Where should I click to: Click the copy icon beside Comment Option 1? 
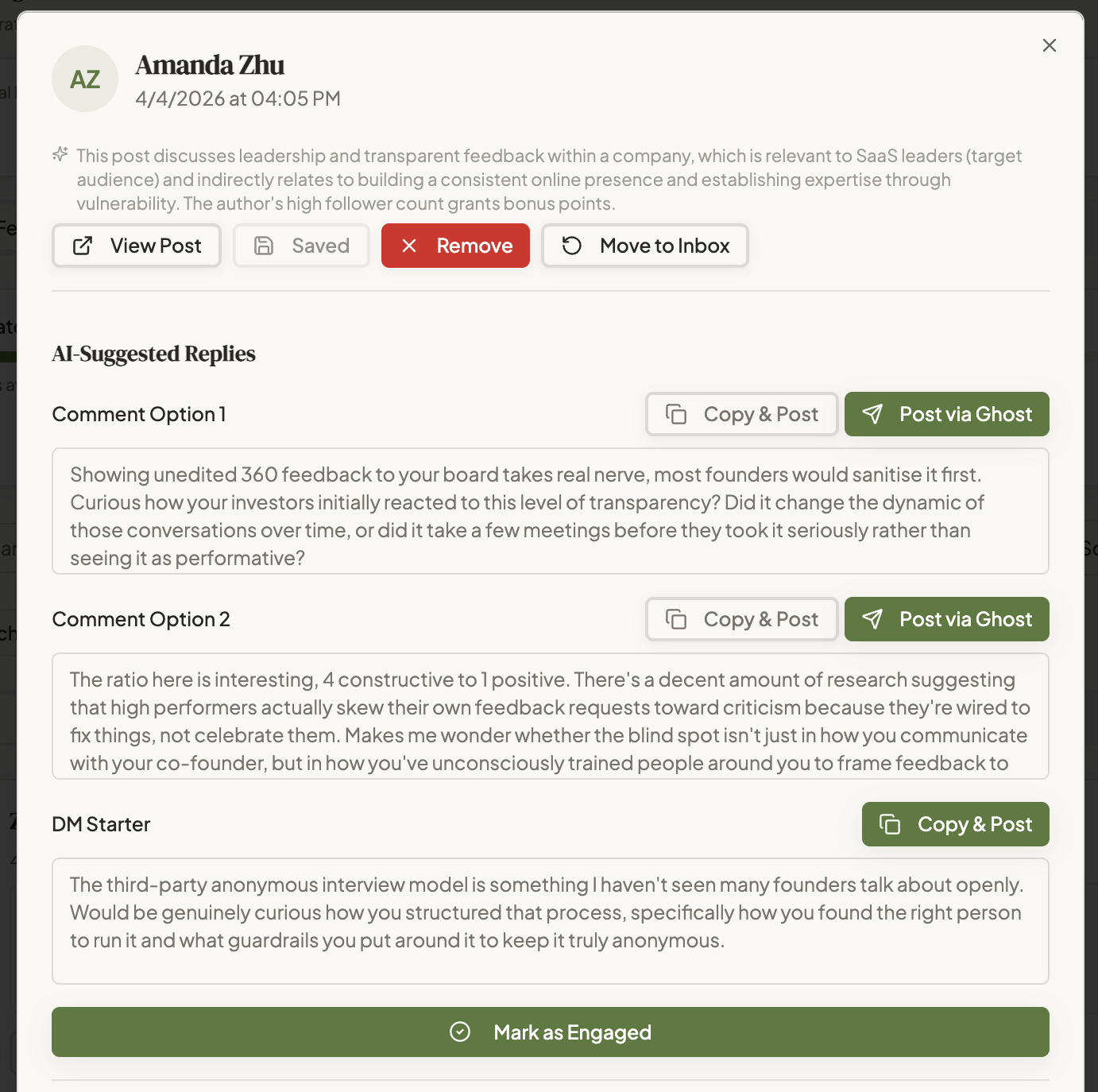pyautogui.click(x=676, y=414)
